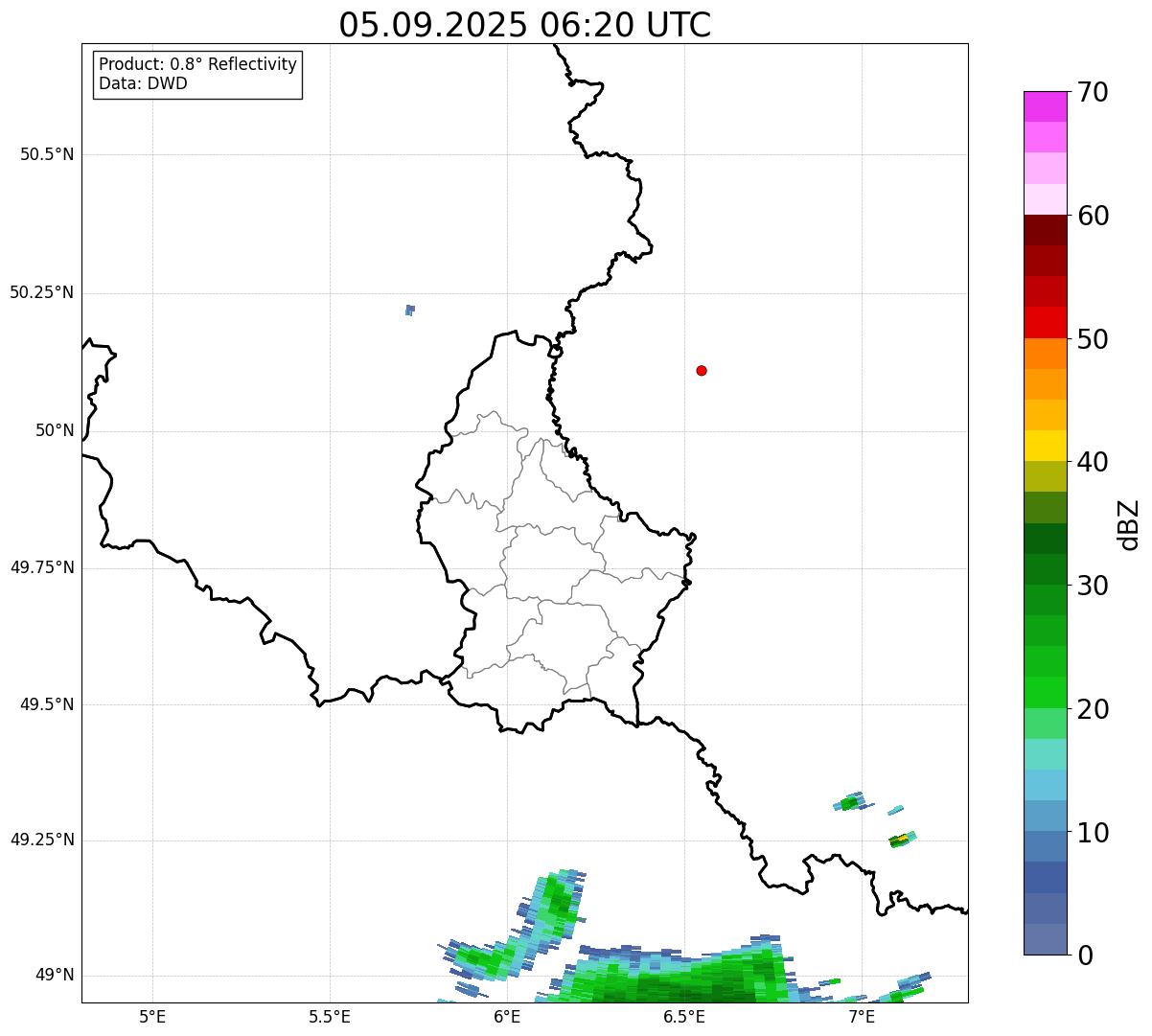
Task: Click the "Product: 0.8° Reflectivity" legend text
Action: (198, 64)
